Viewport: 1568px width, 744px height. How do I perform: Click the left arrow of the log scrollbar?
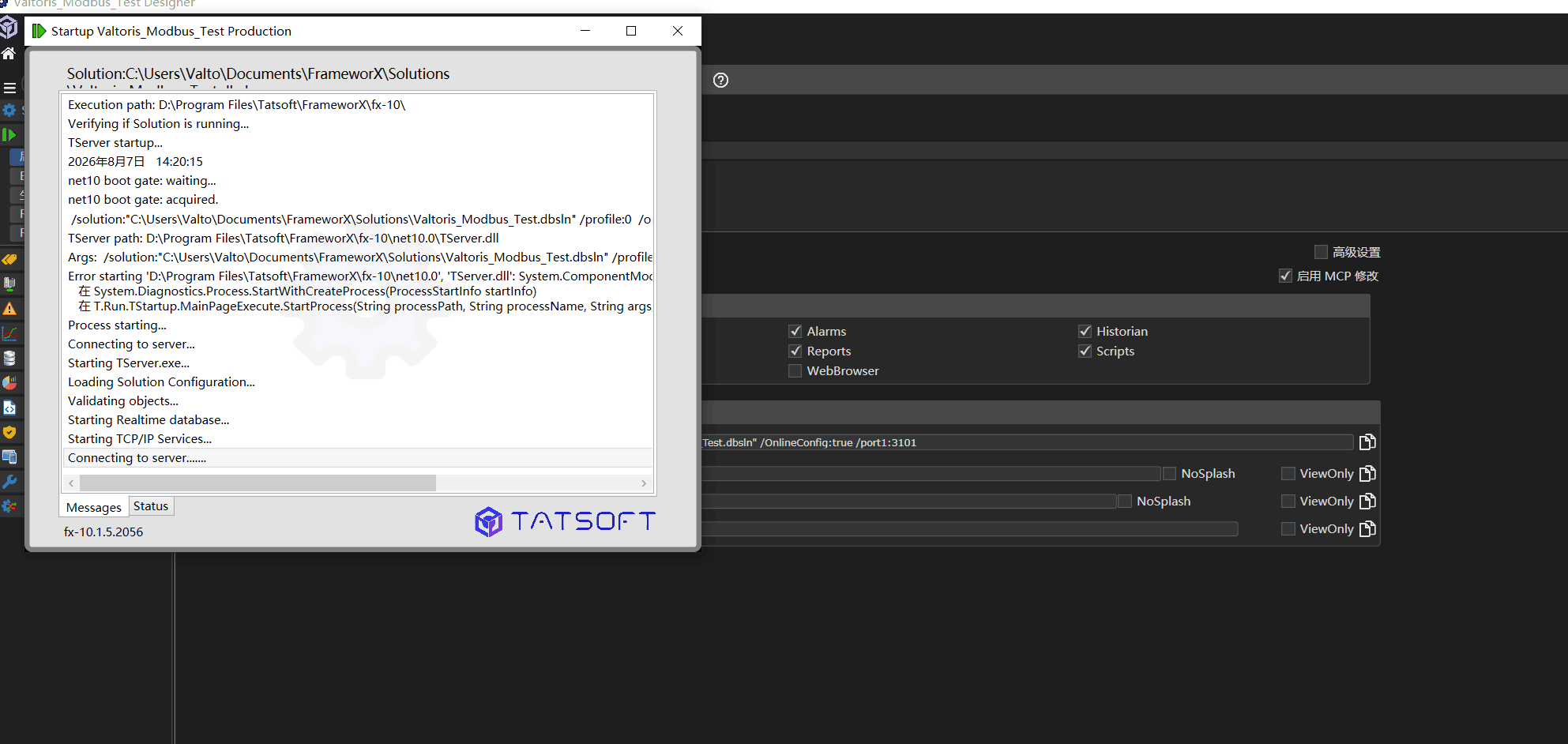71,483
